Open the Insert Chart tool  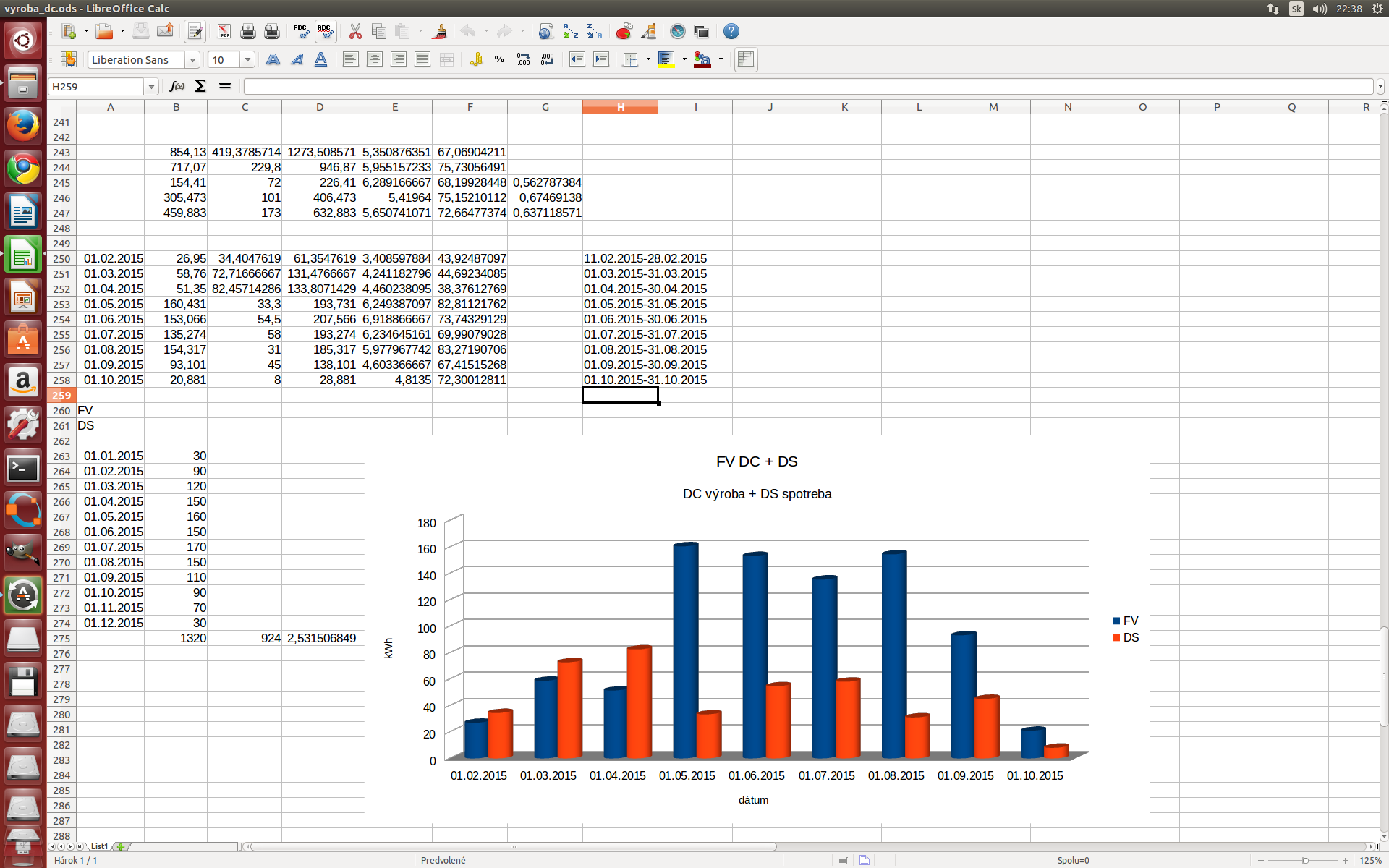pyautogui.click(x=624, y=31)
